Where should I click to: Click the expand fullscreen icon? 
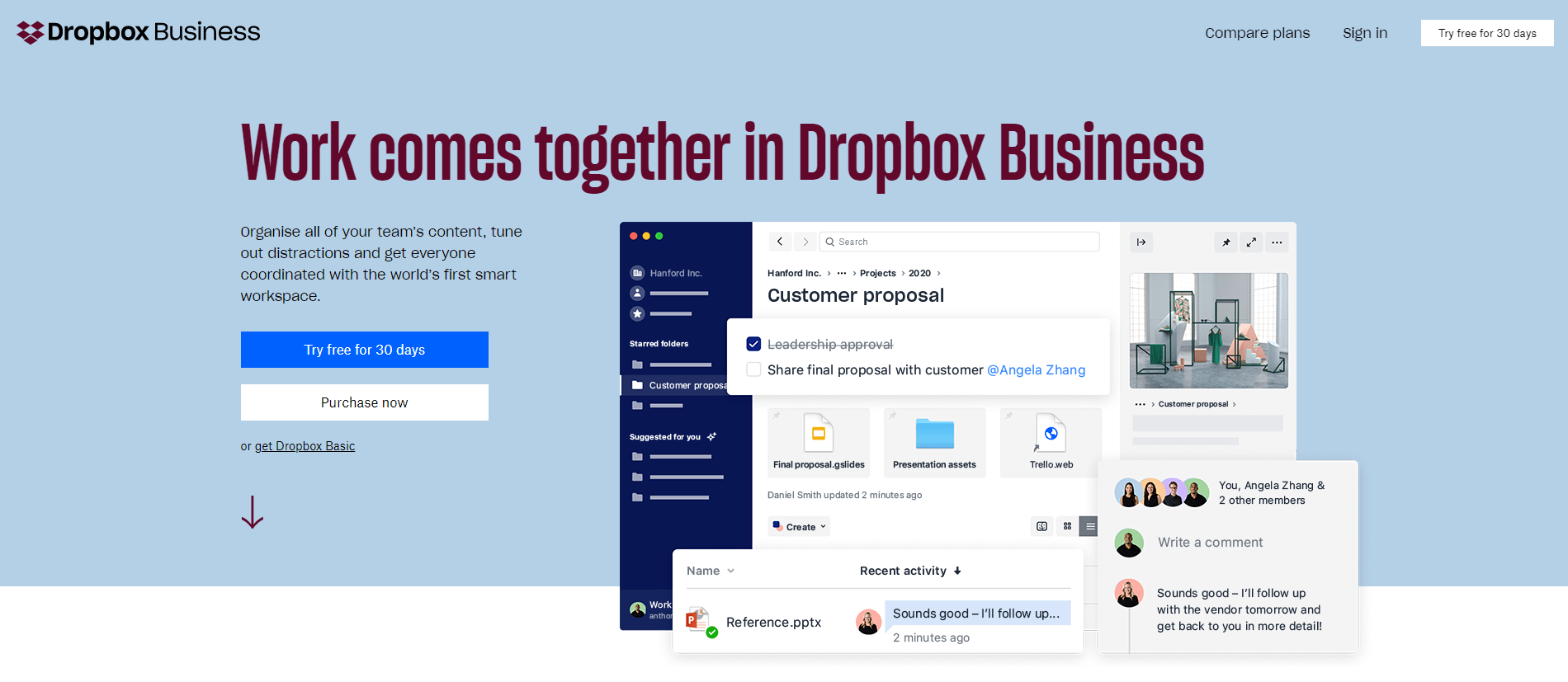pyautogui.click(x=1251, y=242)
